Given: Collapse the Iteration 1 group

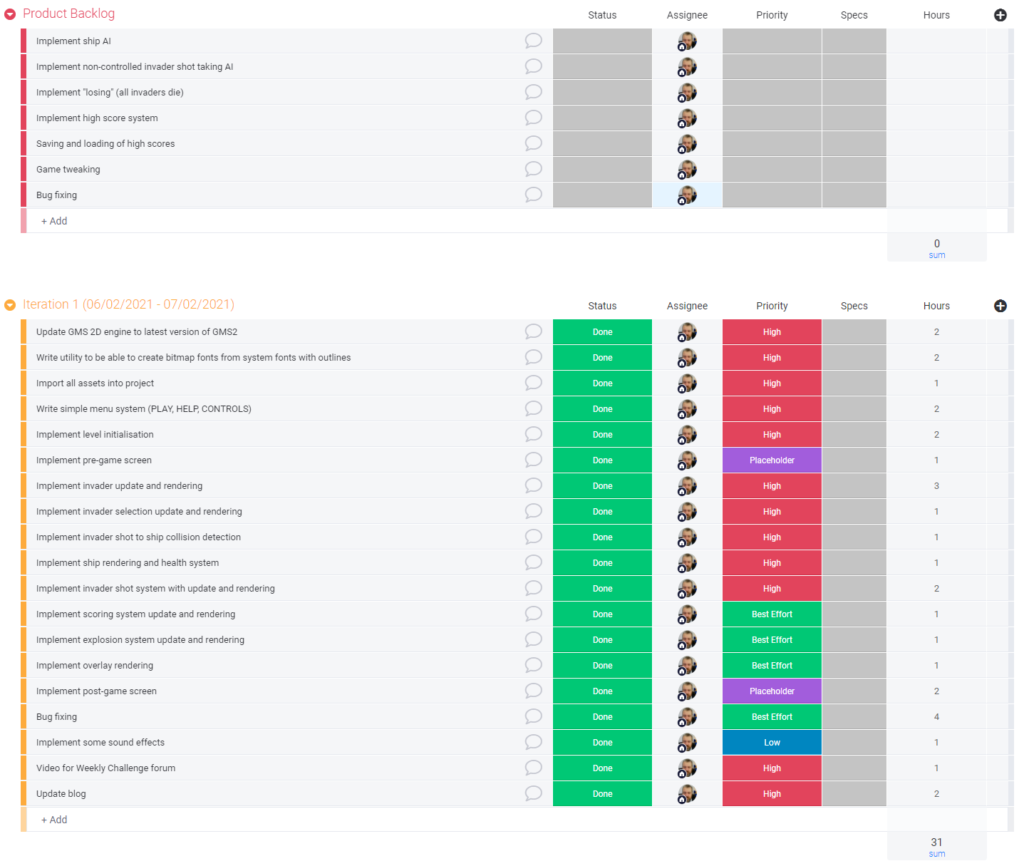Looking at the screenshot, I should (10, 306).
